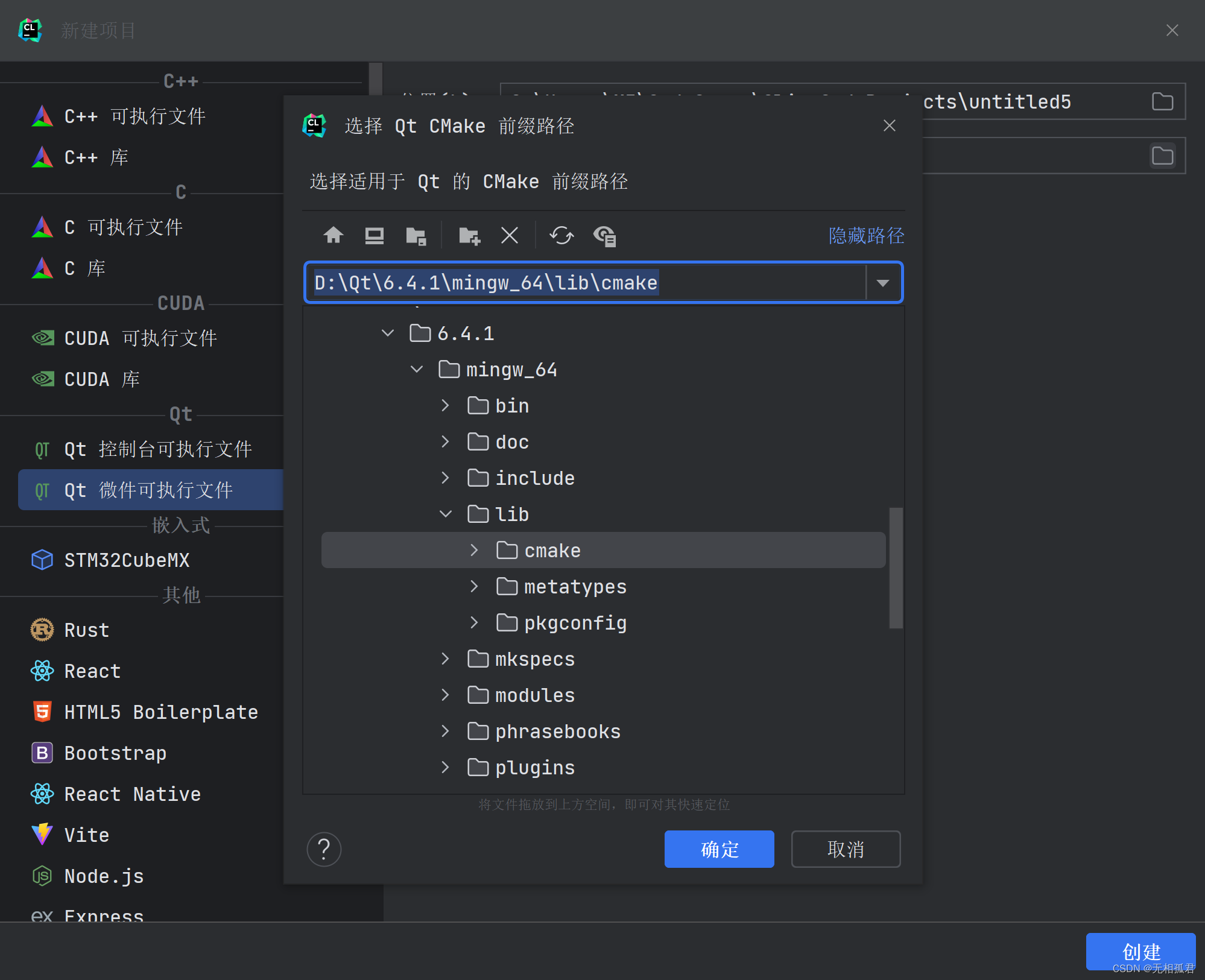Click the file tree scrollbar
This screenshot has height=980, width=1205.
click(896, 567)
